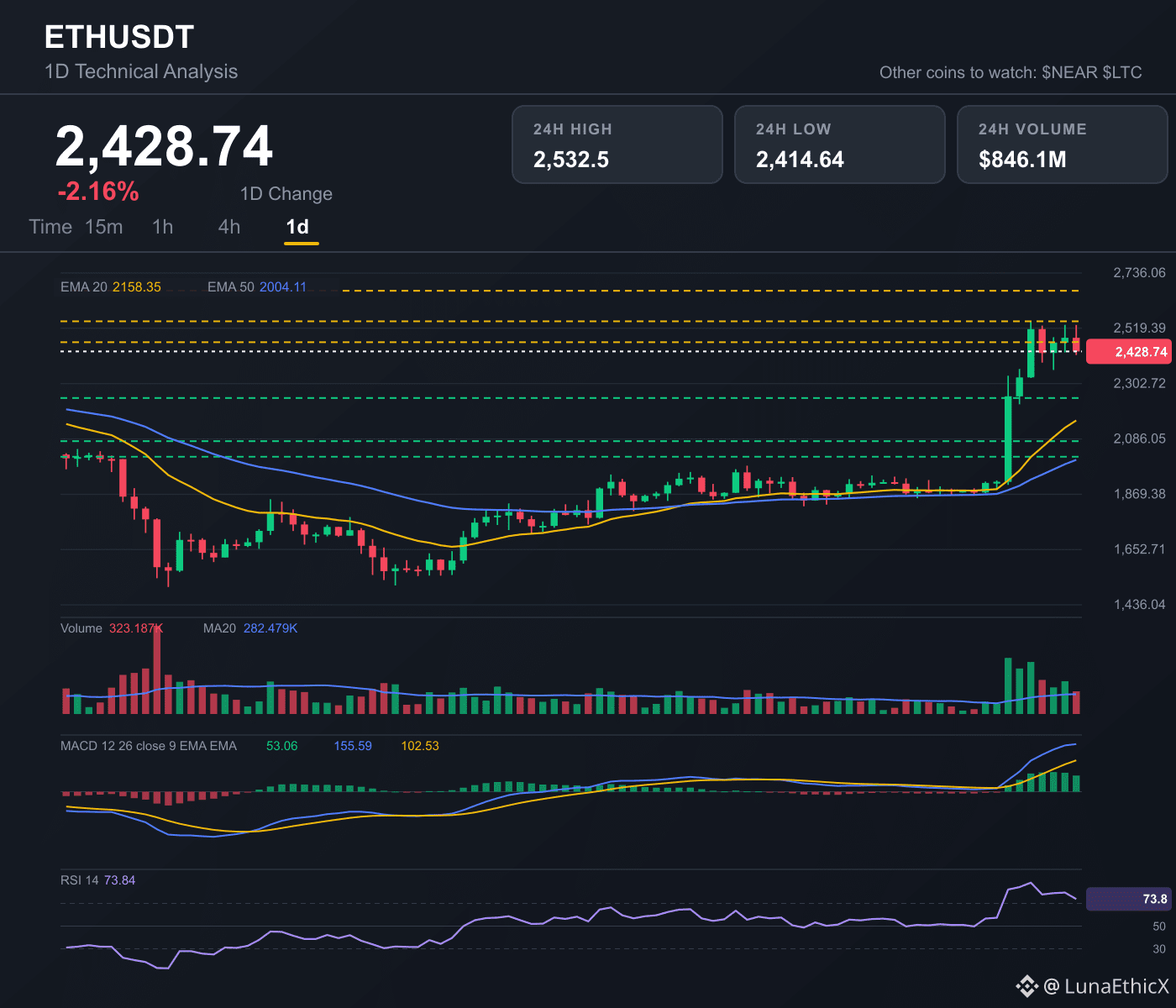The height and width of the screenshot is (1008, 1176).
Task: Click the green MACD value 53.06
Action: [282, 746]
